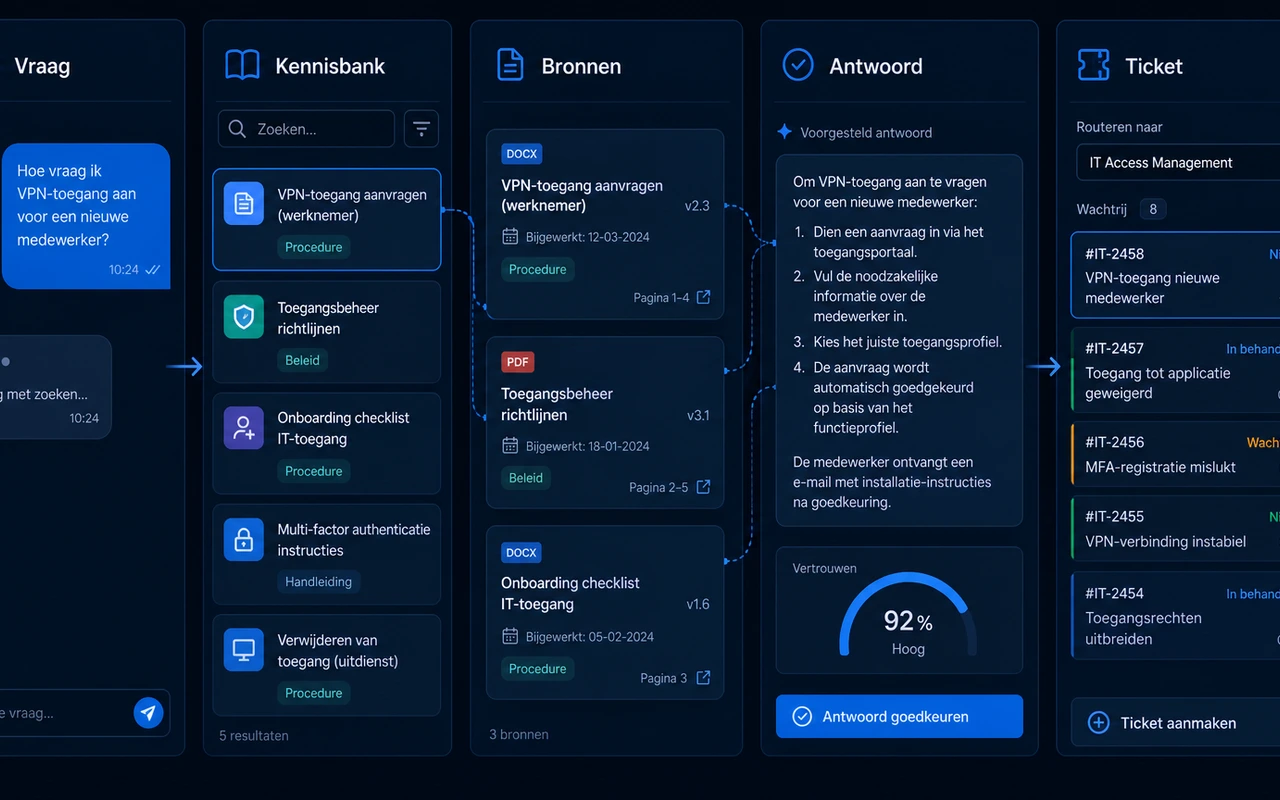
Task: Click the sparkle icon beside Voorgesteld antwoord
Action: 785,132
